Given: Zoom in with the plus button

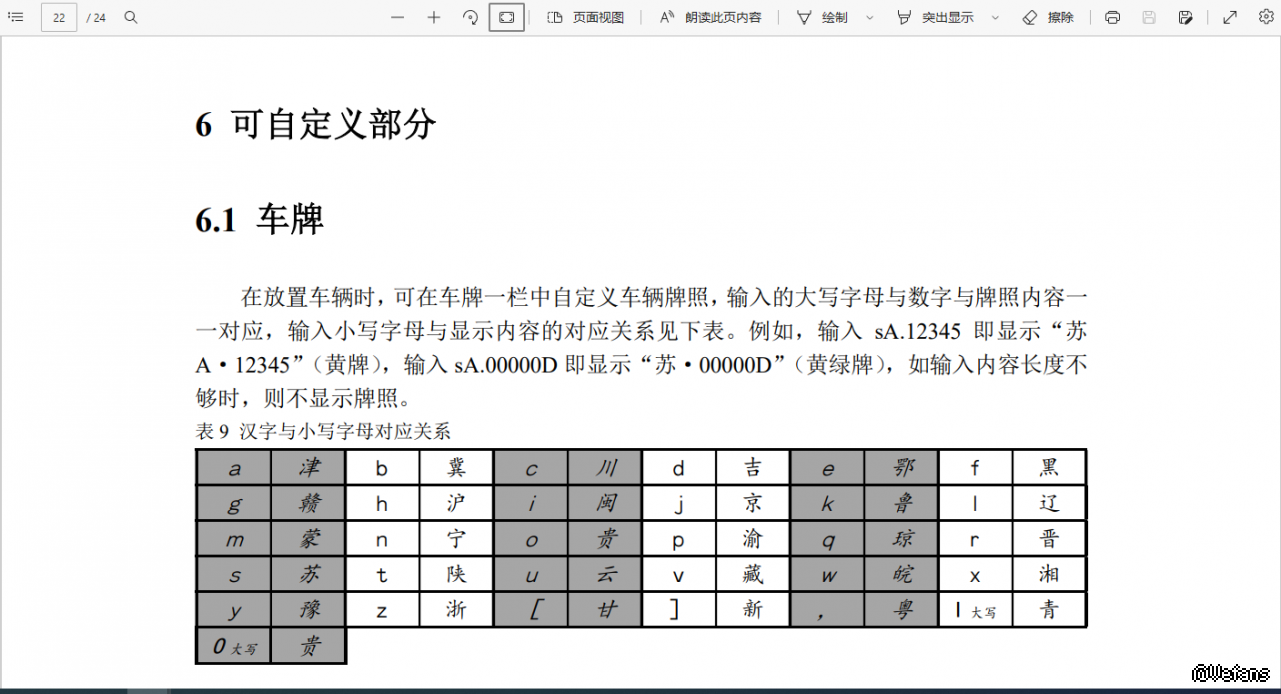Looking at the screenshot, I should pyautogui.click(x=433, y=17).
